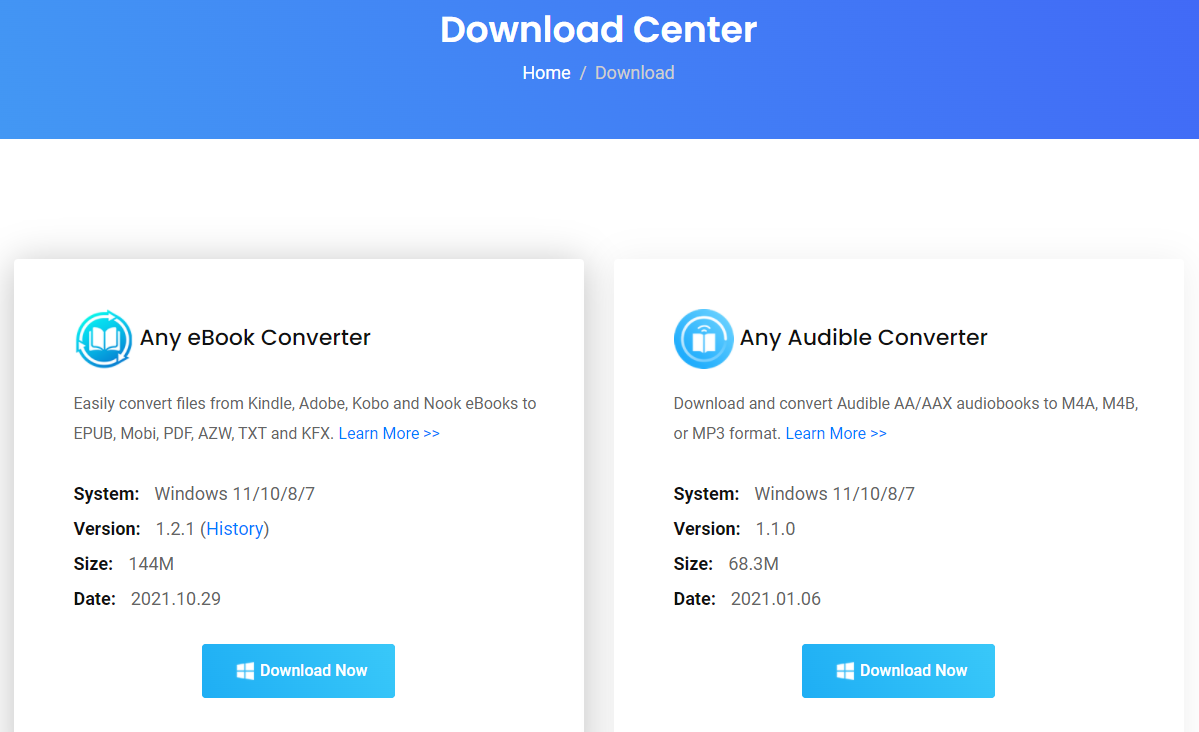Click the Any eBook Converter title
The height and width of the screenshot is (732, 1199).
click(x=255, y=337)
